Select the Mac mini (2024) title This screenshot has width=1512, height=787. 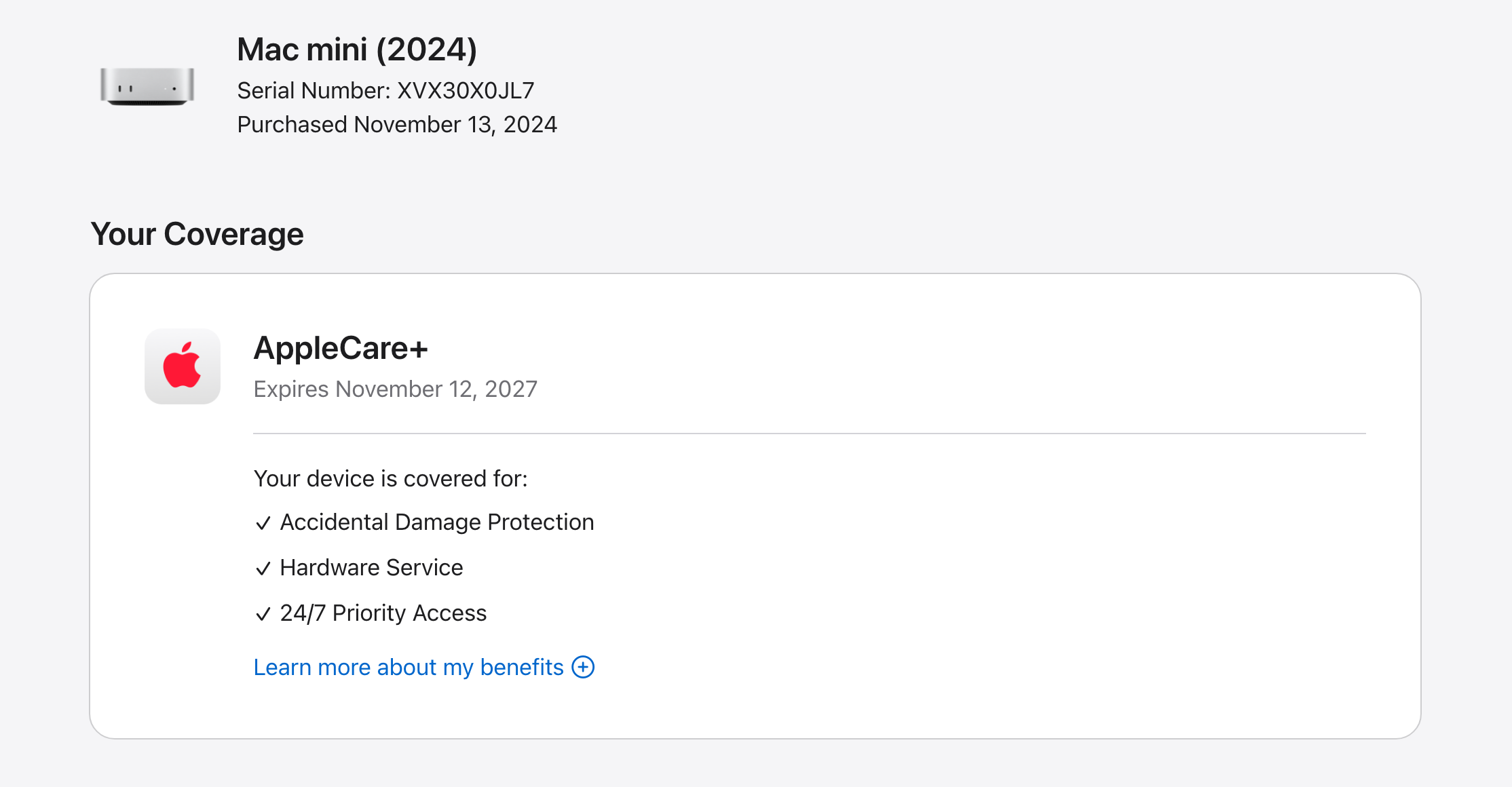tap(357, 50)
